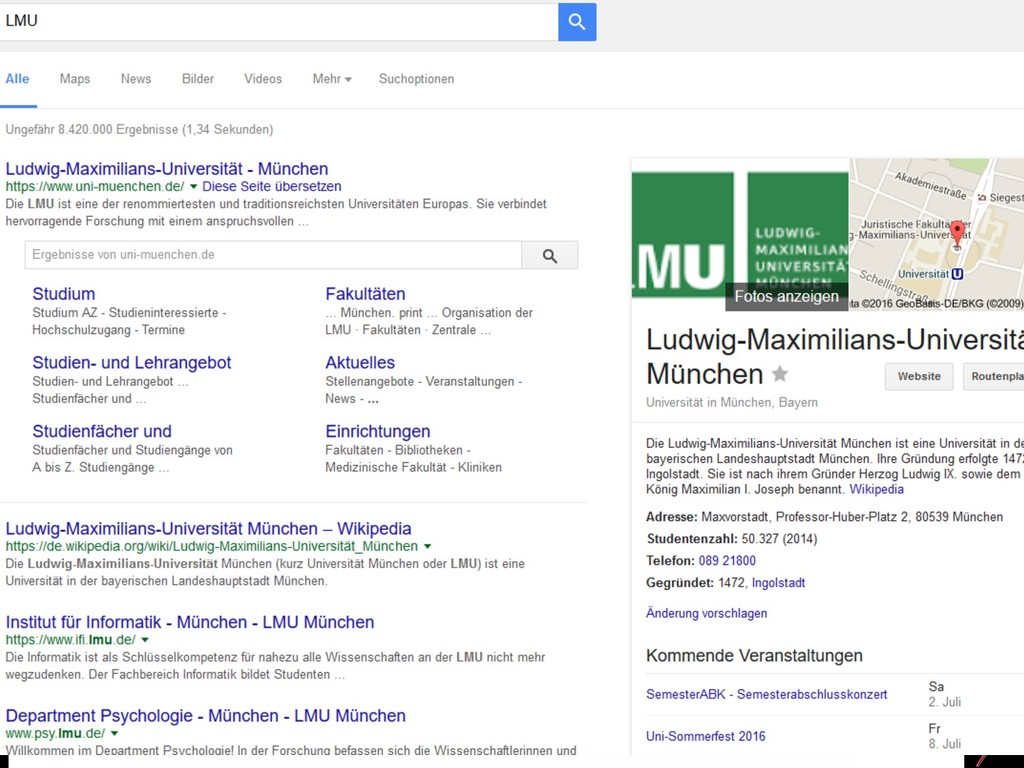
Task: Click the map thumbnail of the university
Action: [936, 234]
